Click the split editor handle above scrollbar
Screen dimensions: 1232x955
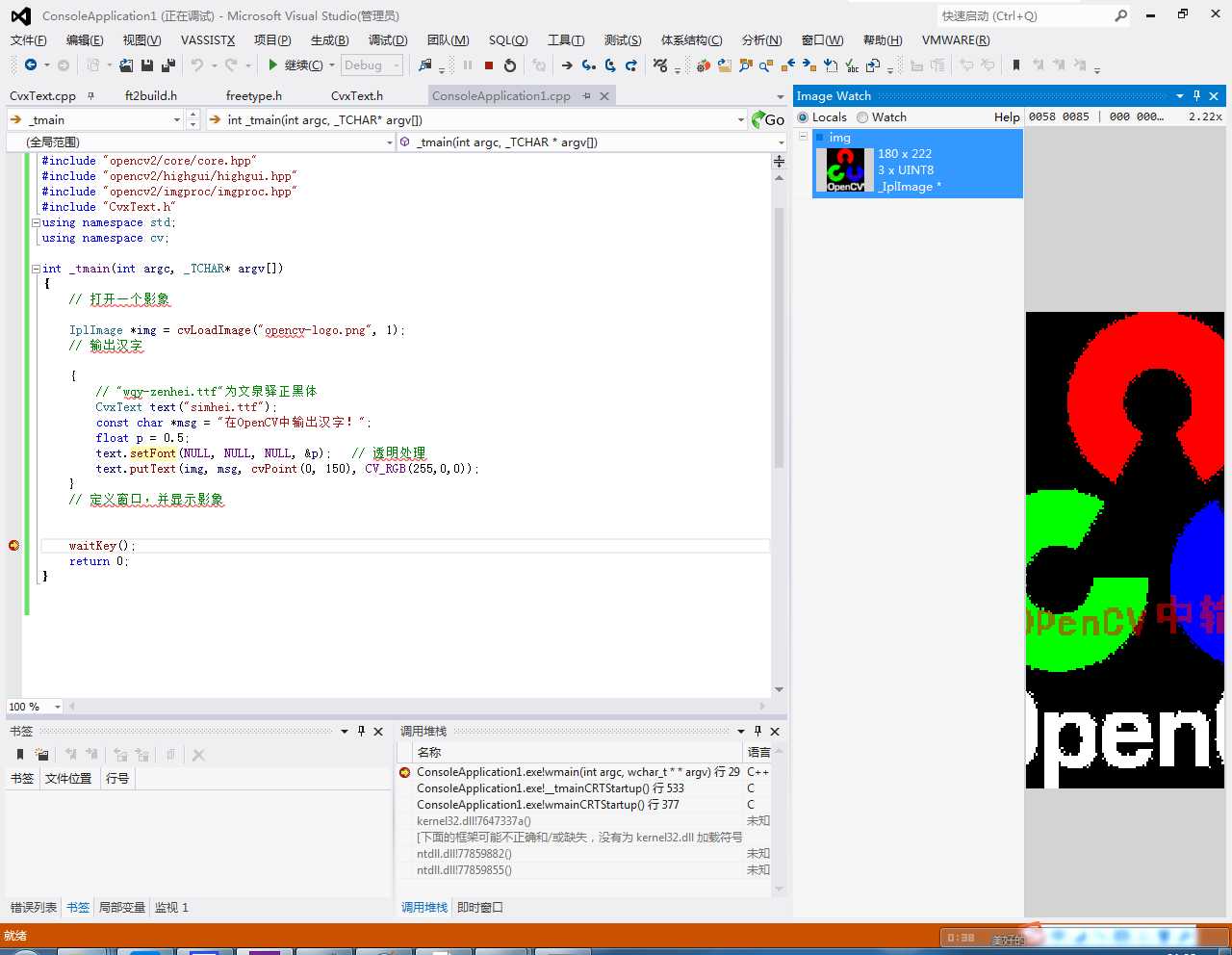coord(779,161)
